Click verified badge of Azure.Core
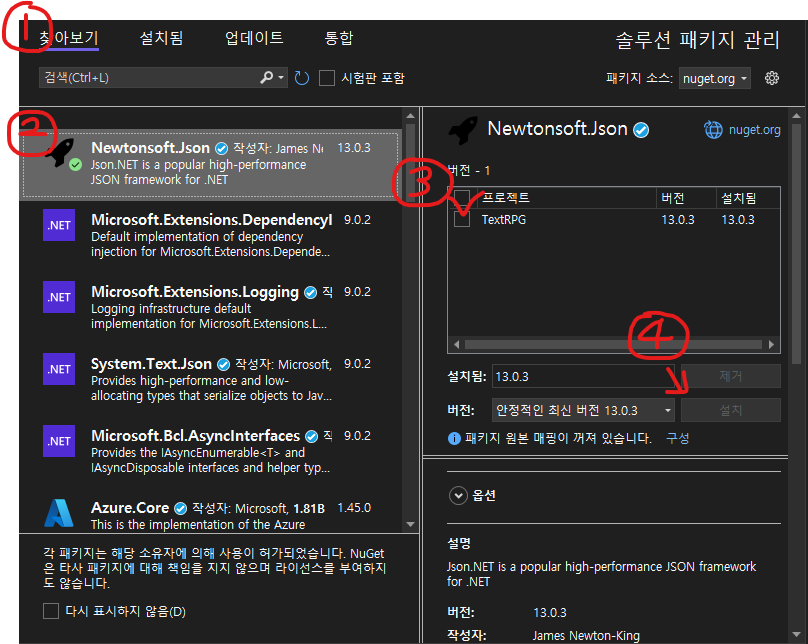Image resolution: width=808 pixels, height=644 pixels. (x=180, y=509)
